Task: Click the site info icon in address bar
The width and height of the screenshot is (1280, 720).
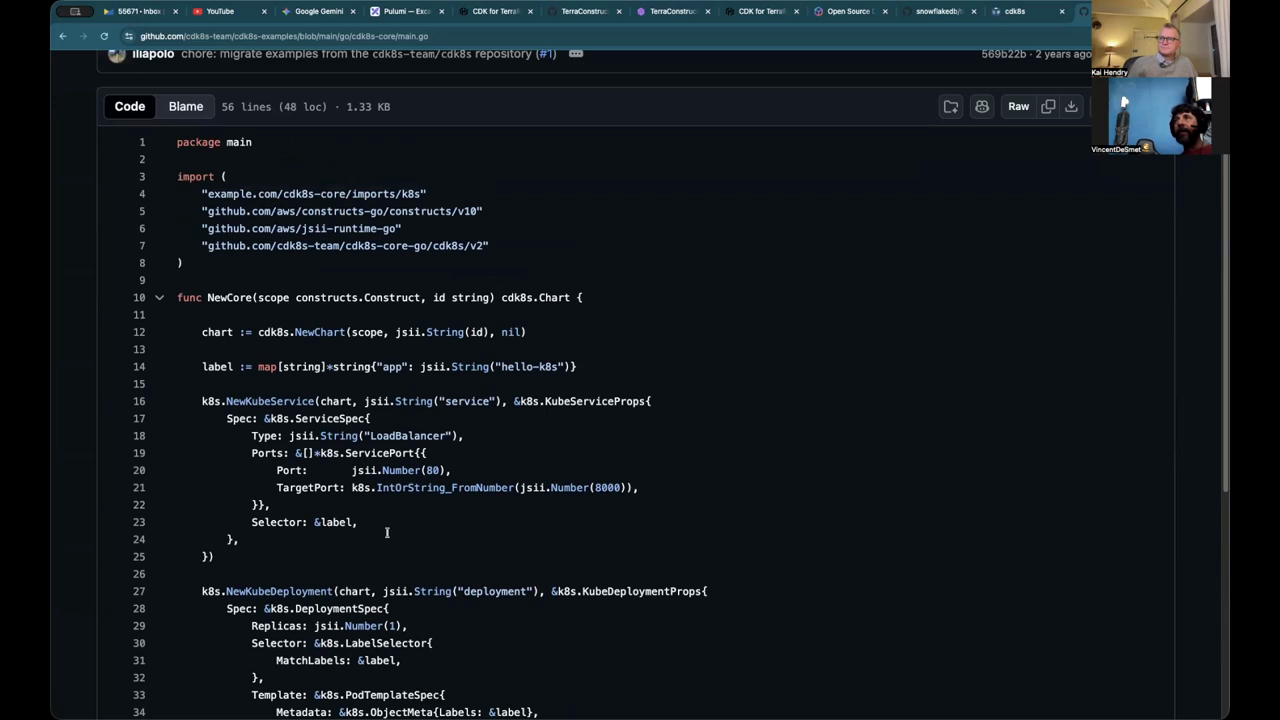Action: click(128, 36)
